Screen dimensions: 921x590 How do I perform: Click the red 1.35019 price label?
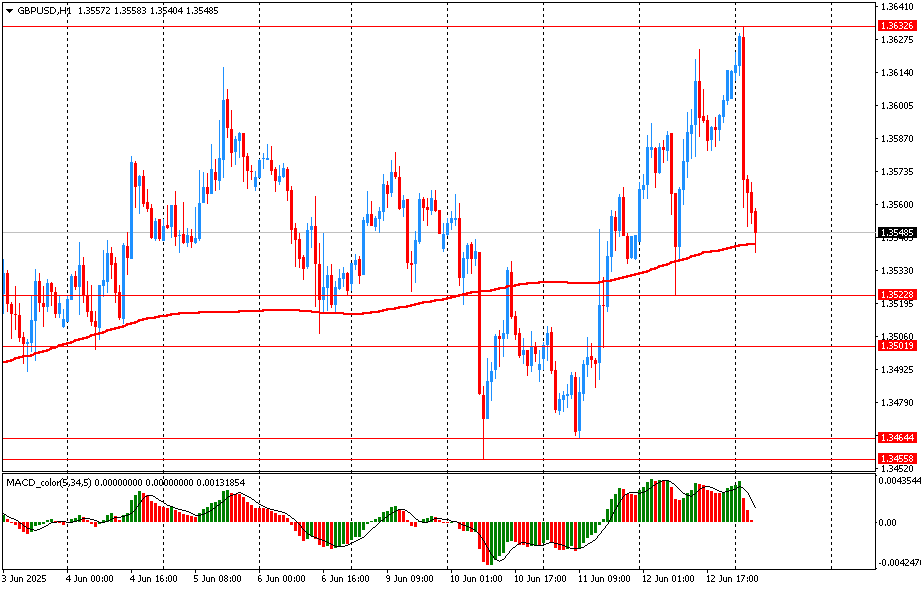pyautogui.click(x=895, y=346)
